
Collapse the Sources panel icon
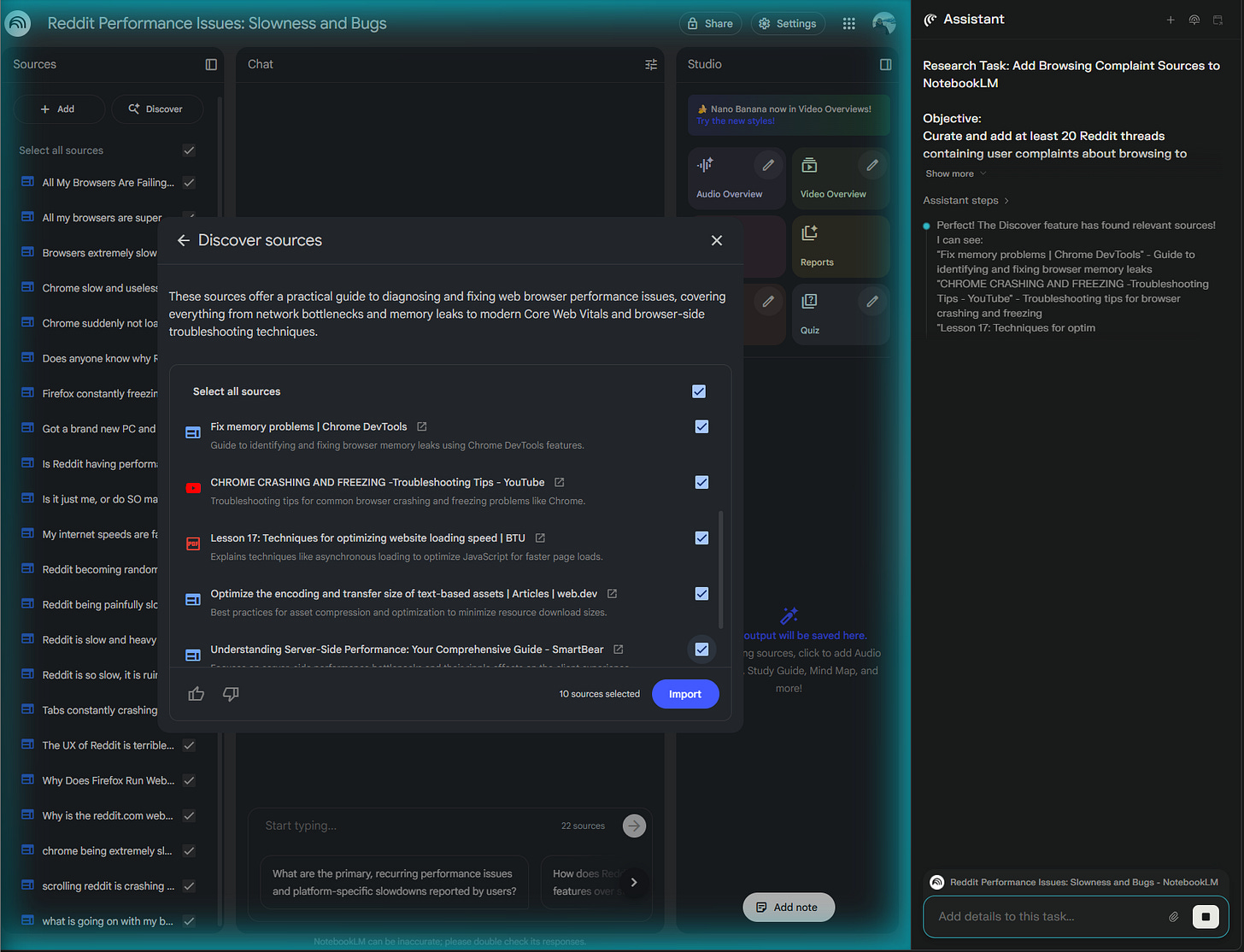(211, 64)
